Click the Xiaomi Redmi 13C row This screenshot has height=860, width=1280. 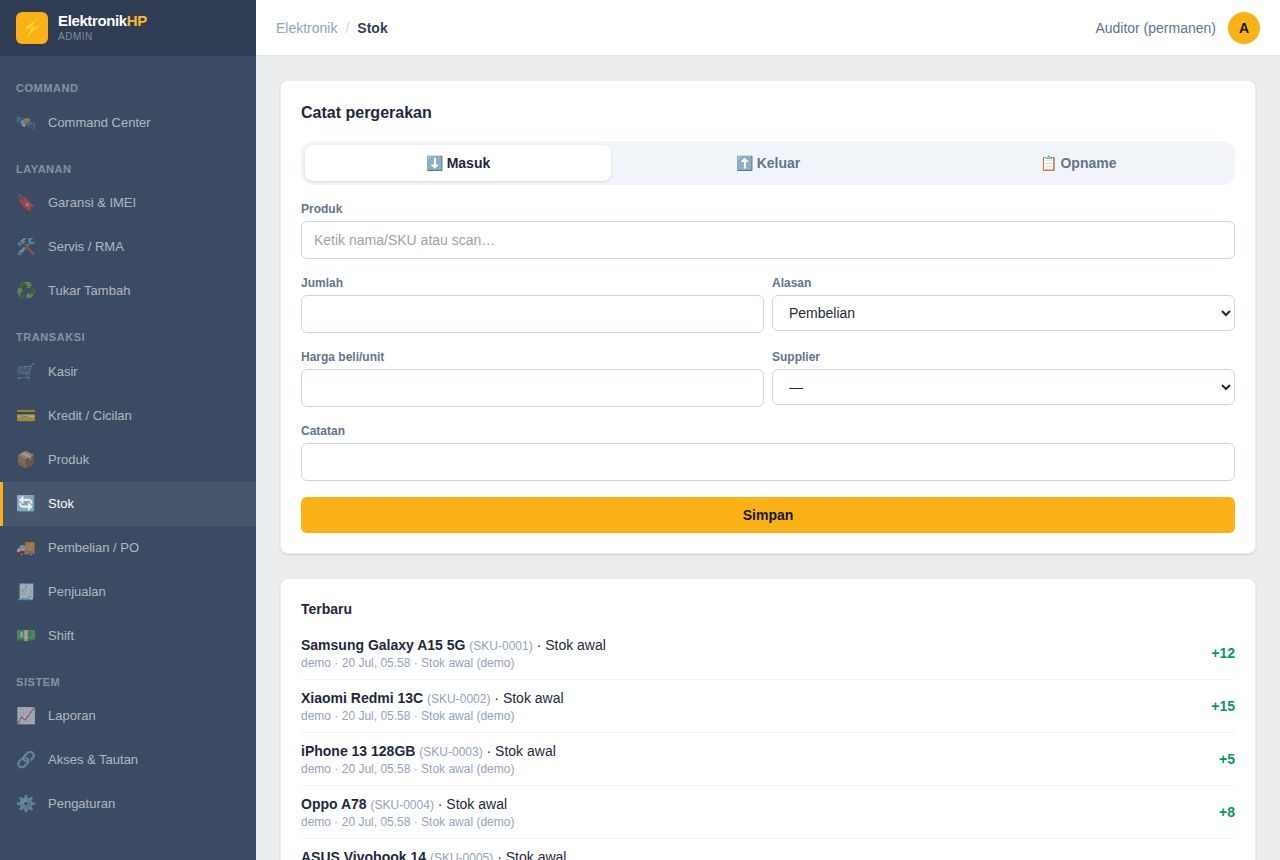point(768,706)
